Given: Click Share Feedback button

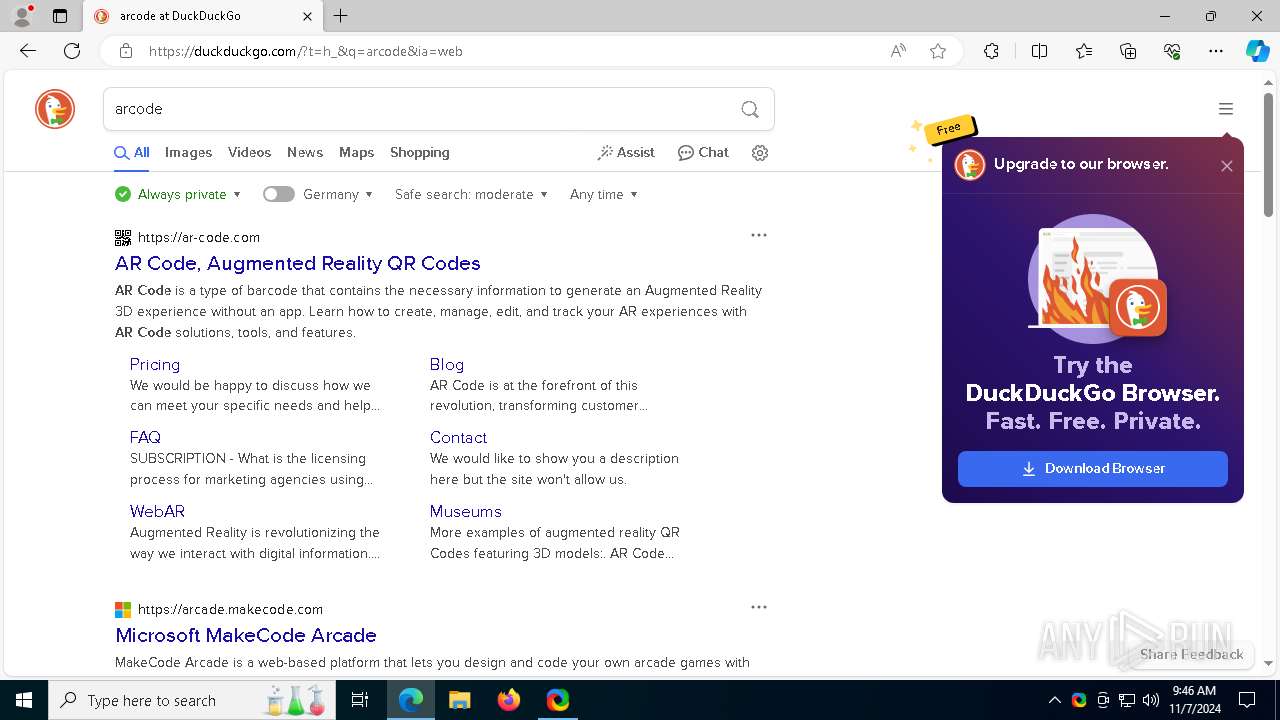Looking at the screenshot, I should pyautogui.click(x=1191, y=654).
